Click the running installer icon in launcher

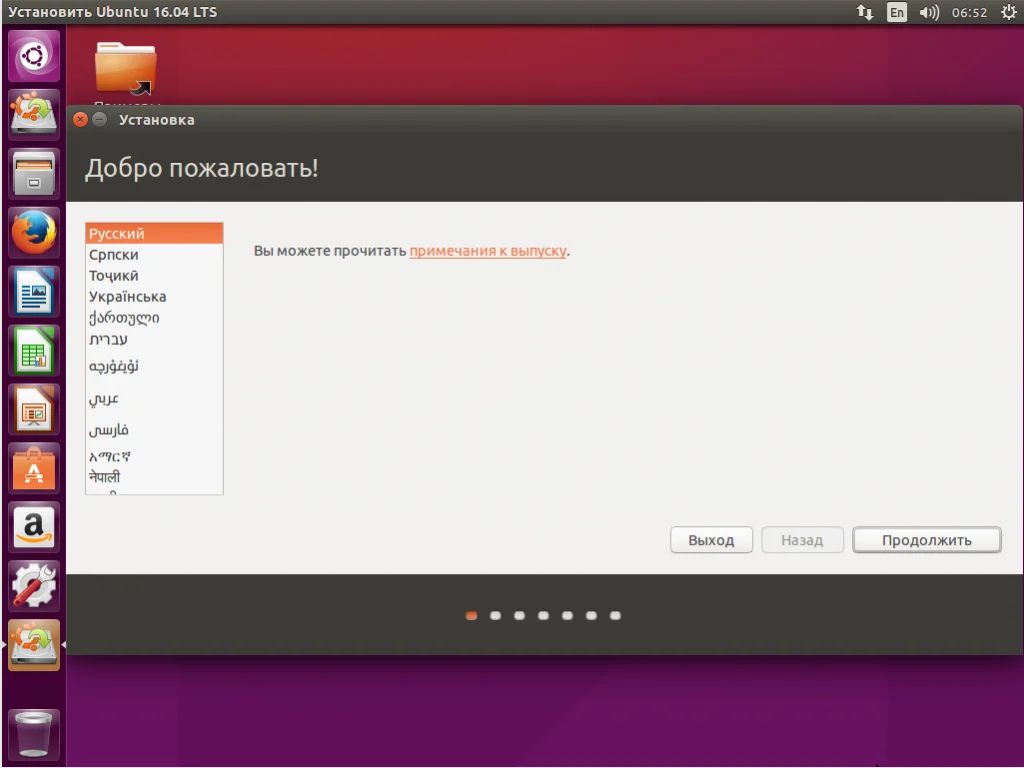click(34, 645)
